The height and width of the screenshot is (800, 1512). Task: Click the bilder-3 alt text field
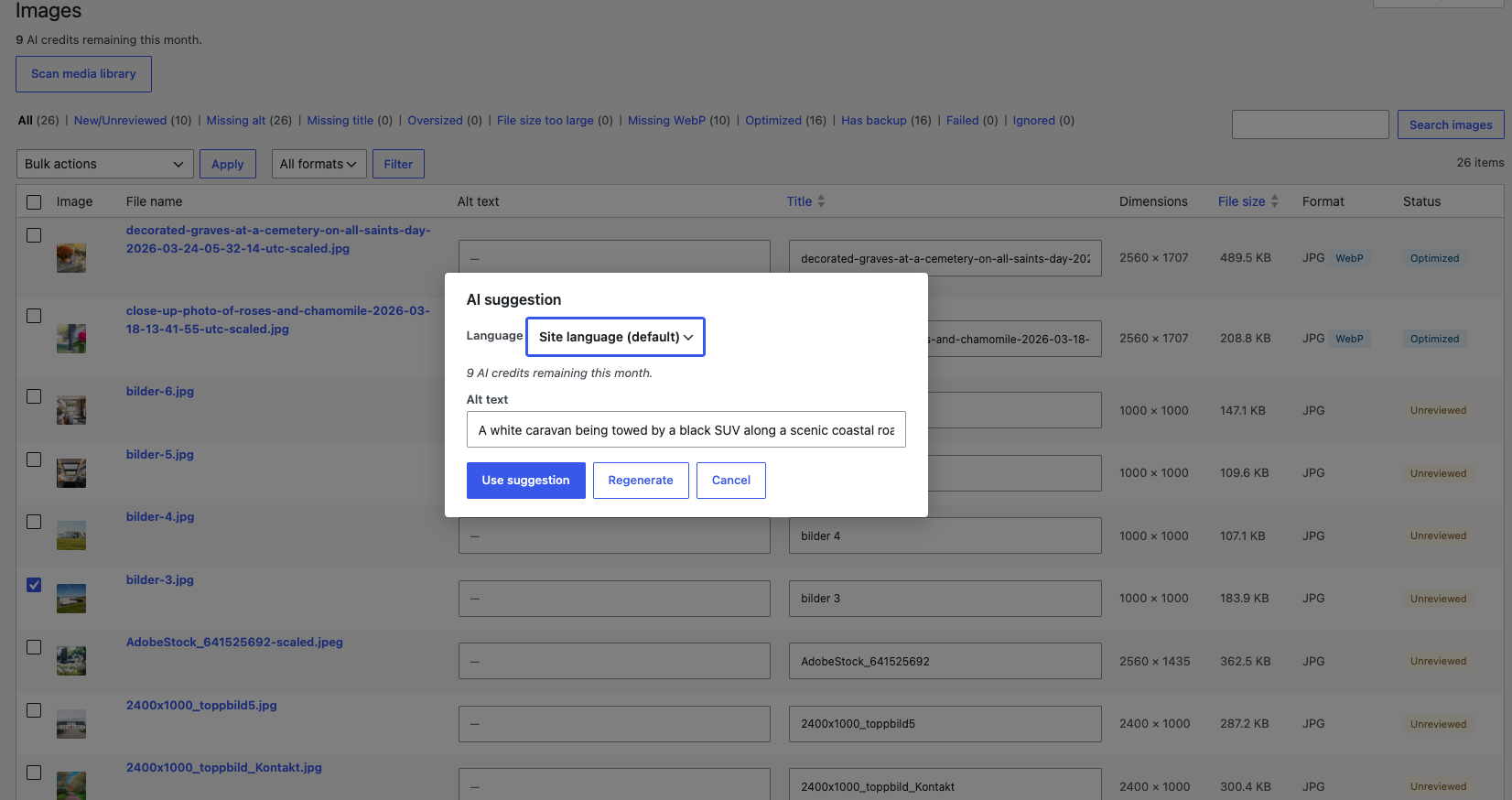coord(614,599)
